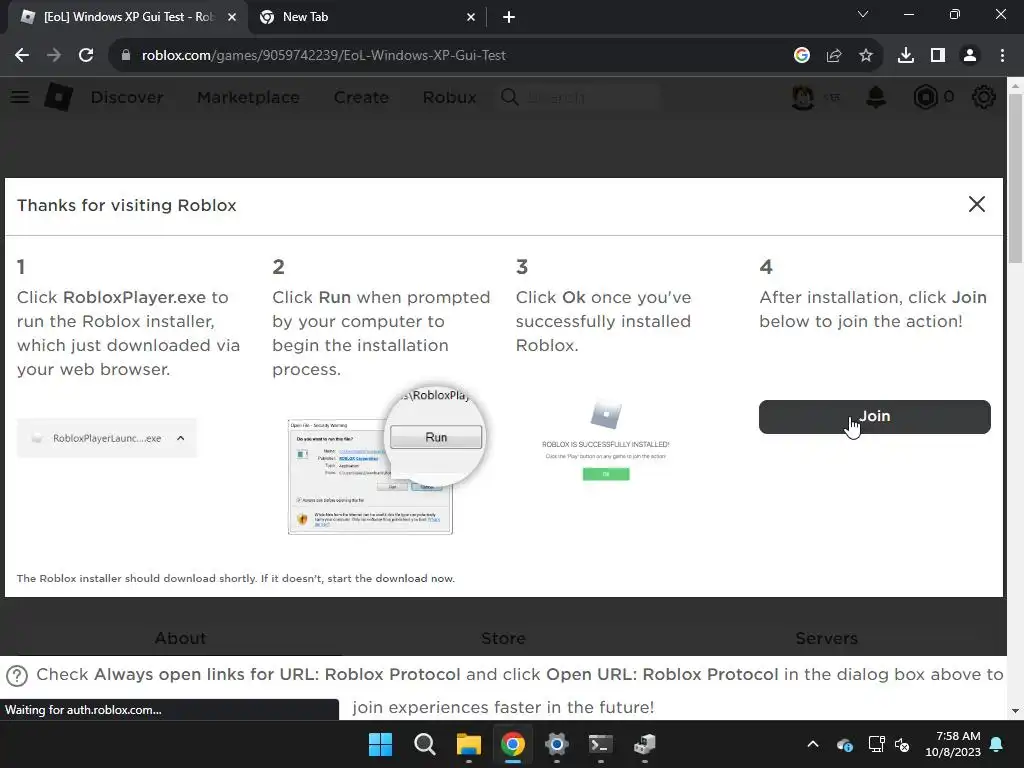1024x768 pixels.
Task: Open the Roblox hamburger menu
Action: 20,97
